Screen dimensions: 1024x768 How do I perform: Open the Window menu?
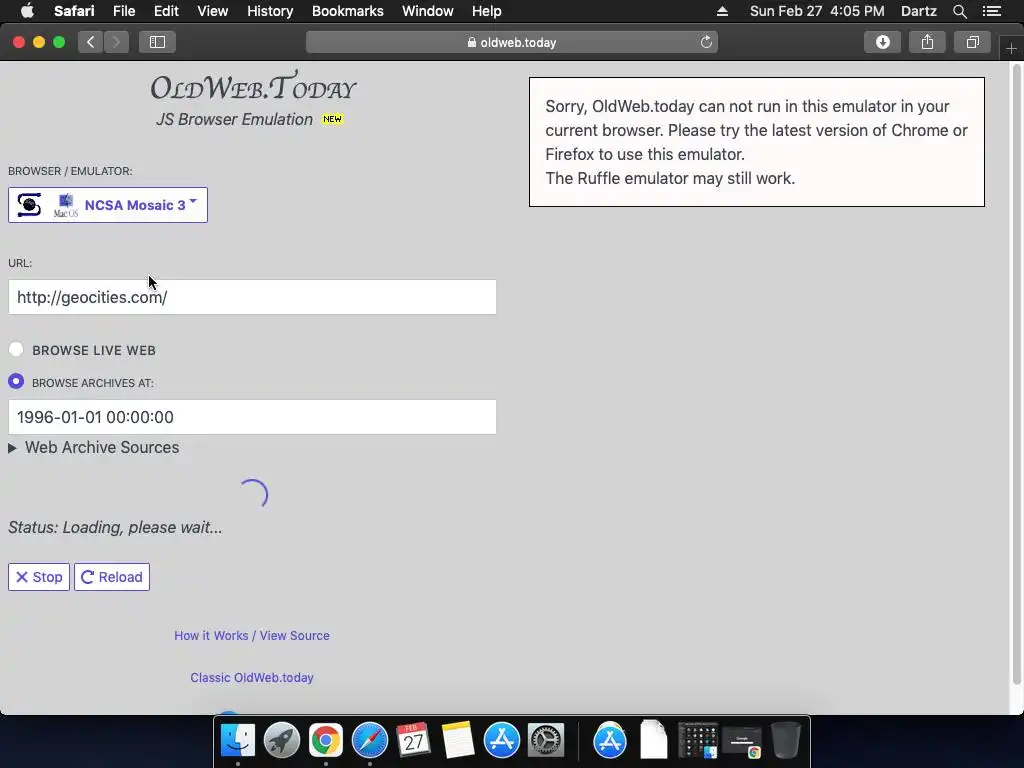(427, 11)
